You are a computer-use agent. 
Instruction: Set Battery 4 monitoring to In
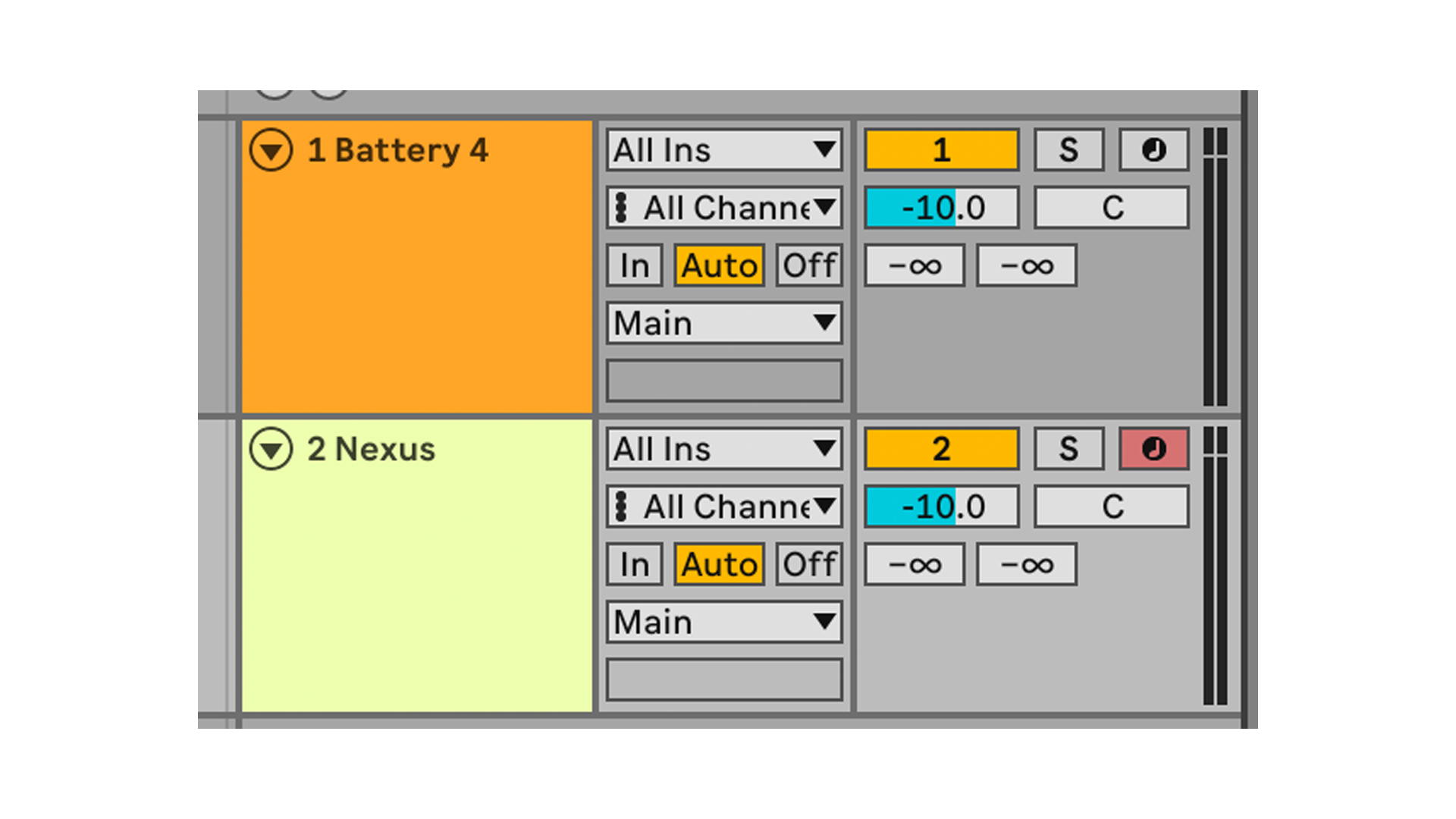click(635, 265)
